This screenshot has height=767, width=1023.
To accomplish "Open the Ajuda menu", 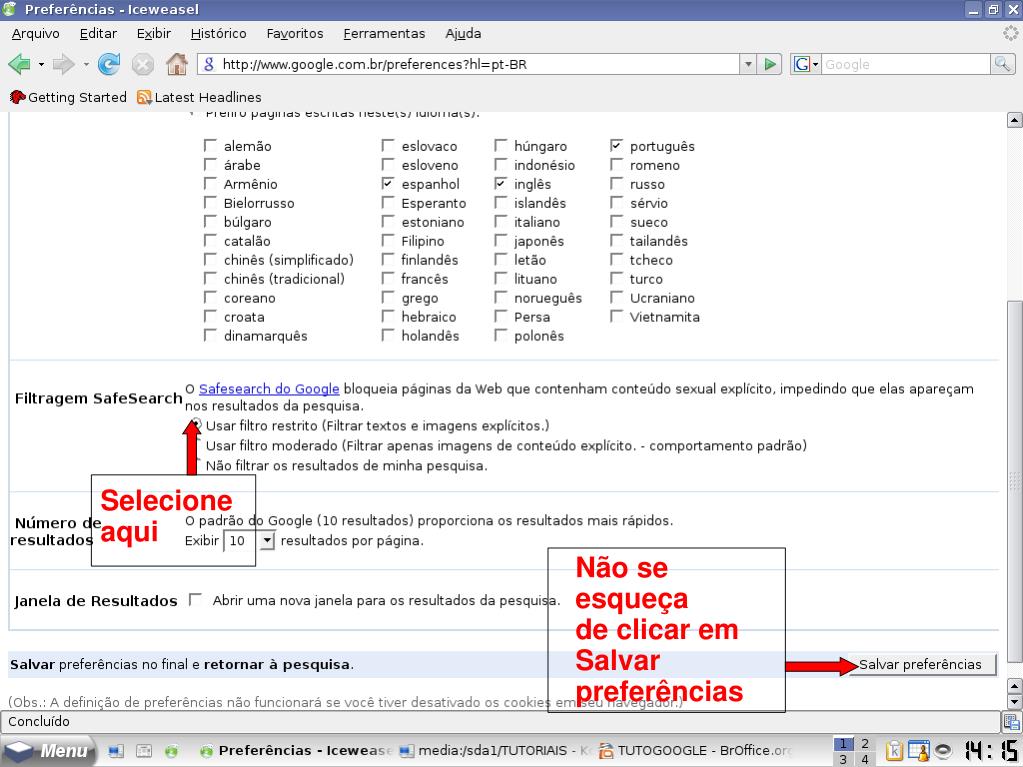I will coord(463,33).
